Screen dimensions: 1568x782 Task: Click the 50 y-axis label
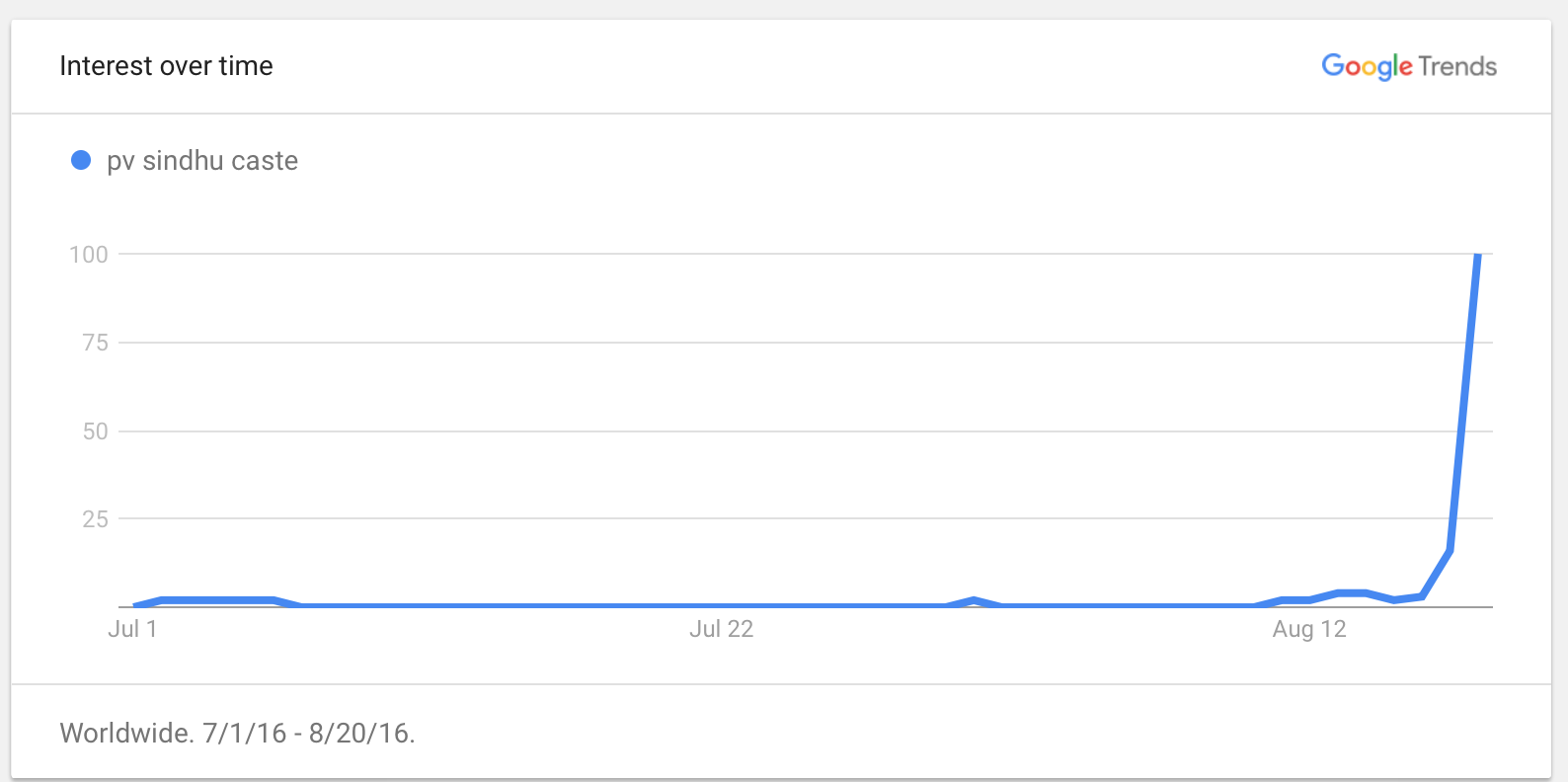coord(96,431)
